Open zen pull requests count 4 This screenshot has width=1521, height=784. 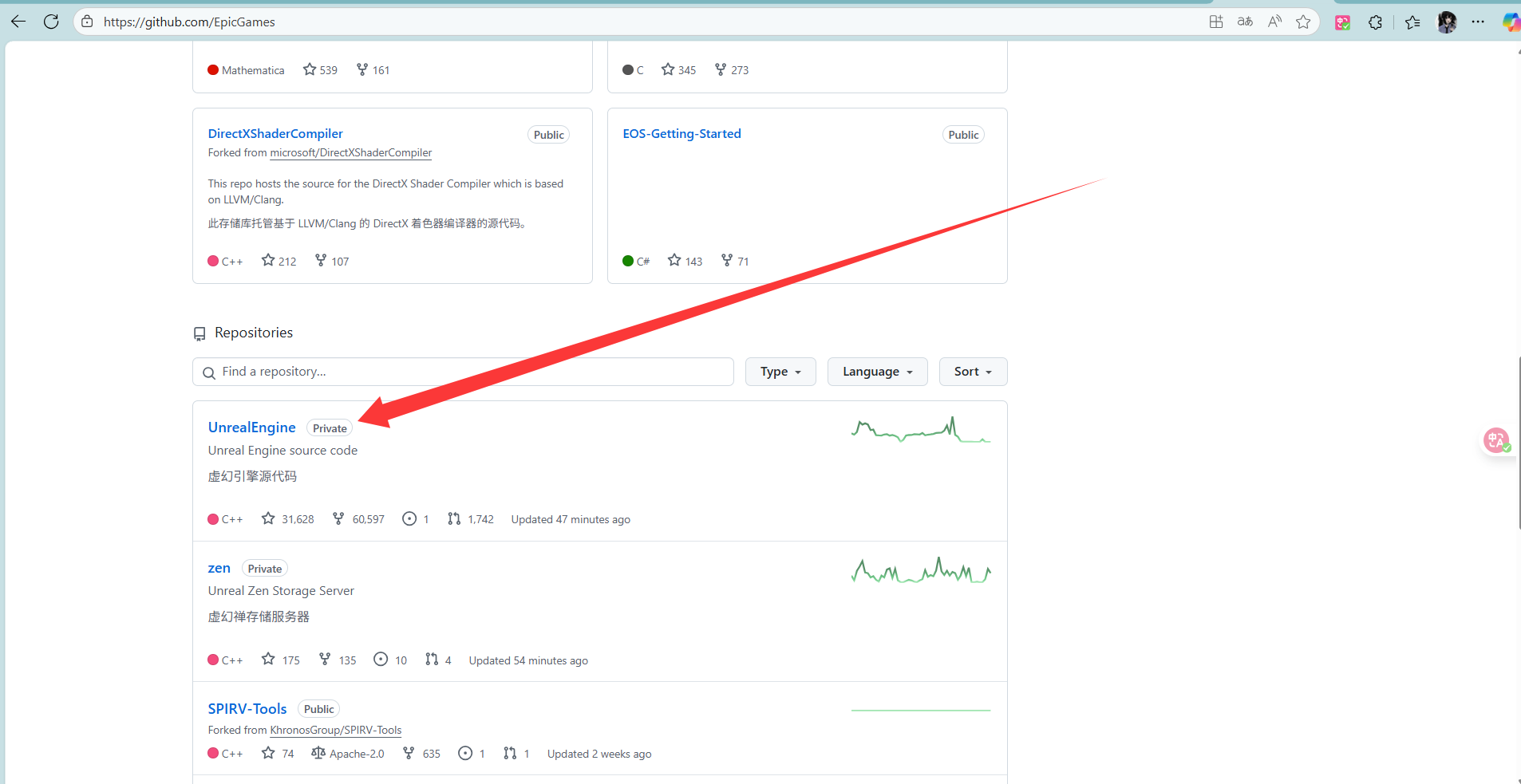[438, 660]
